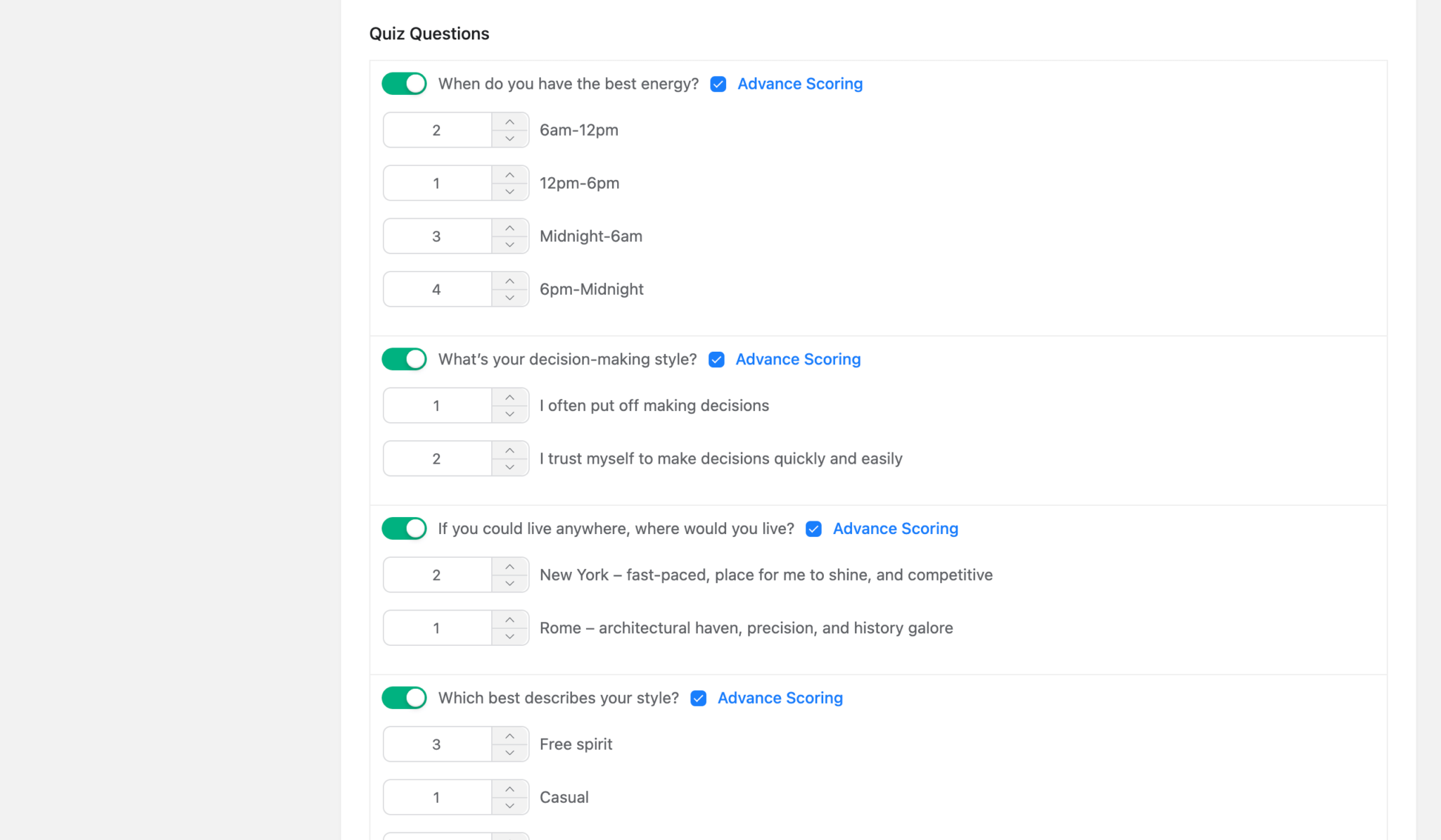
Task: Uncheck Advance Scoring for the live anywhere question
Action: 813,529
